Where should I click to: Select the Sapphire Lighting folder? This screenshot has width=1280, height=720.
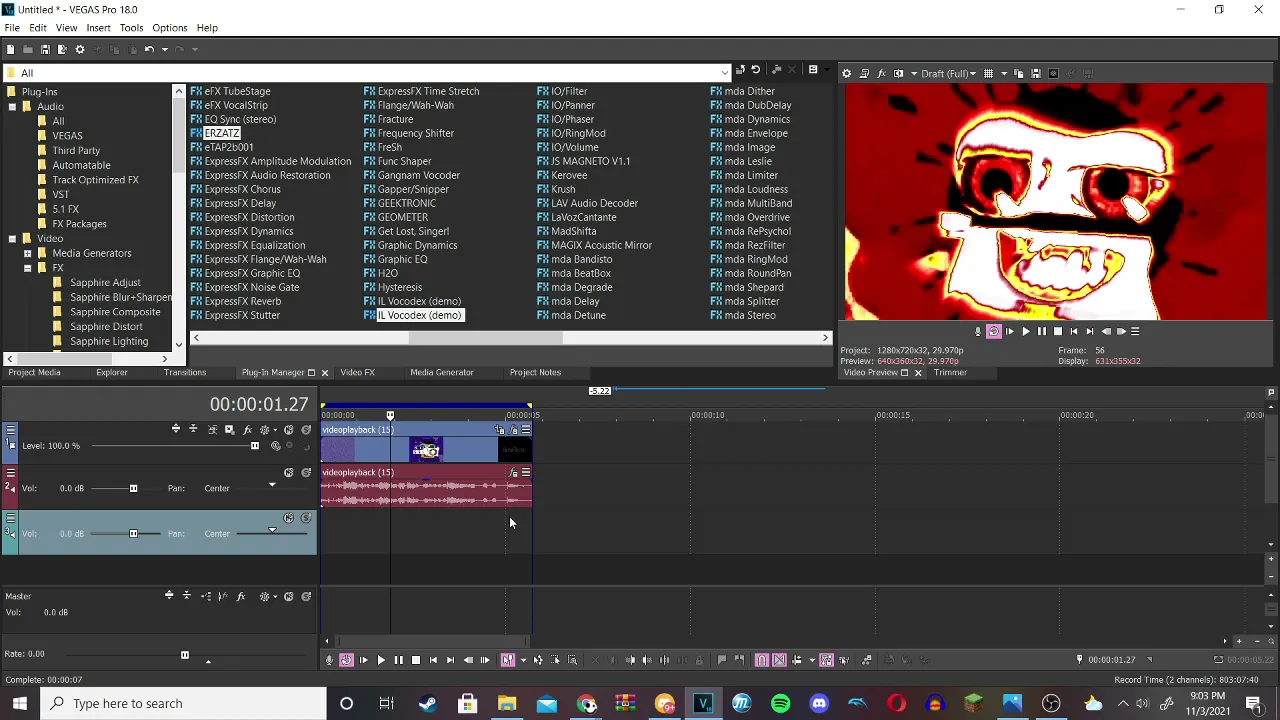click(109, 341)
